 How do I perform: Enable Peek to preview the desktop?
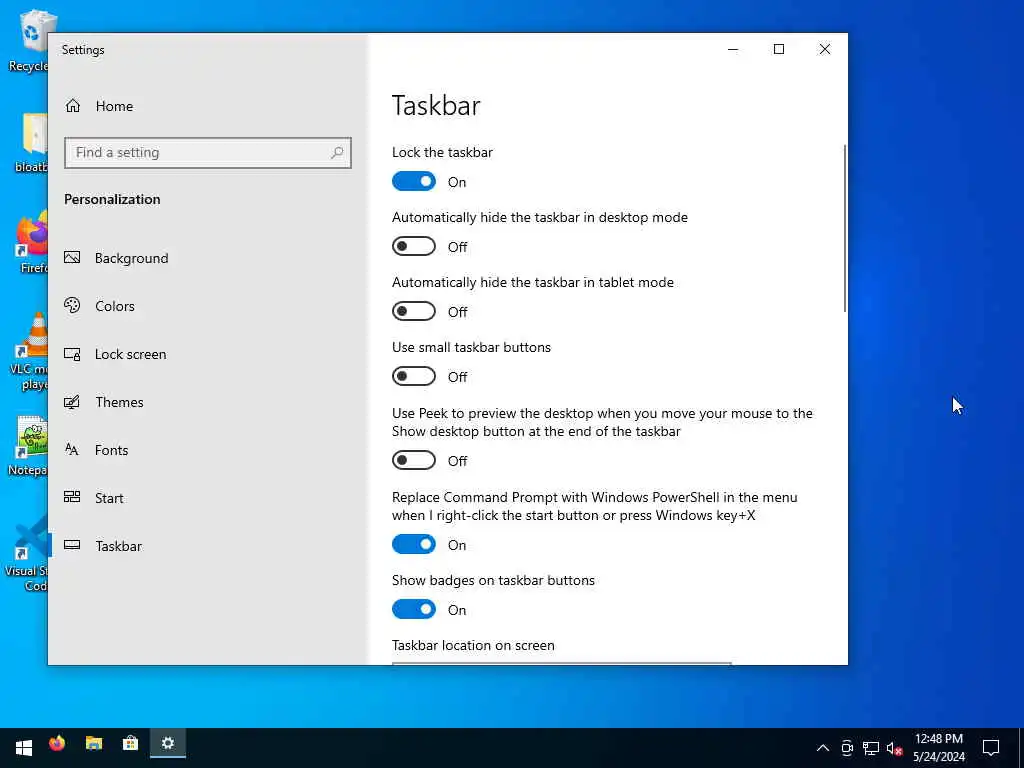(413, 460)
